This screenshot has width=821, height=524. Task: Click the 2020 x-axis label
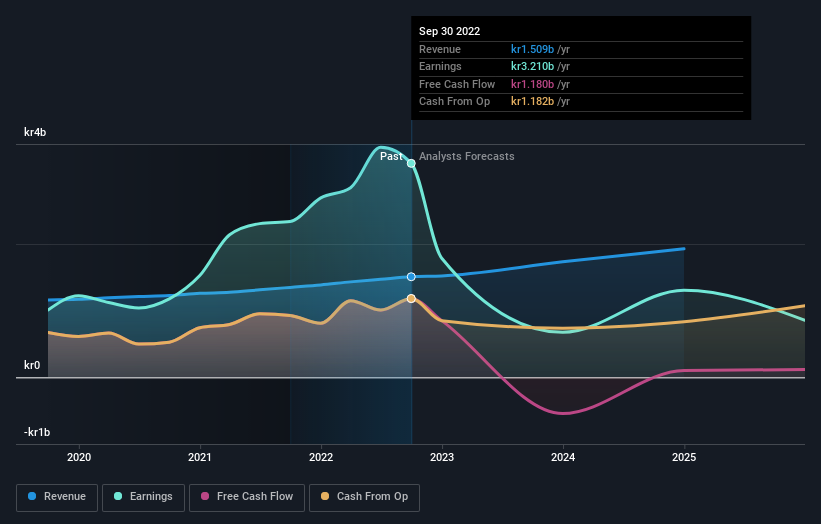[x=79, y=458]
